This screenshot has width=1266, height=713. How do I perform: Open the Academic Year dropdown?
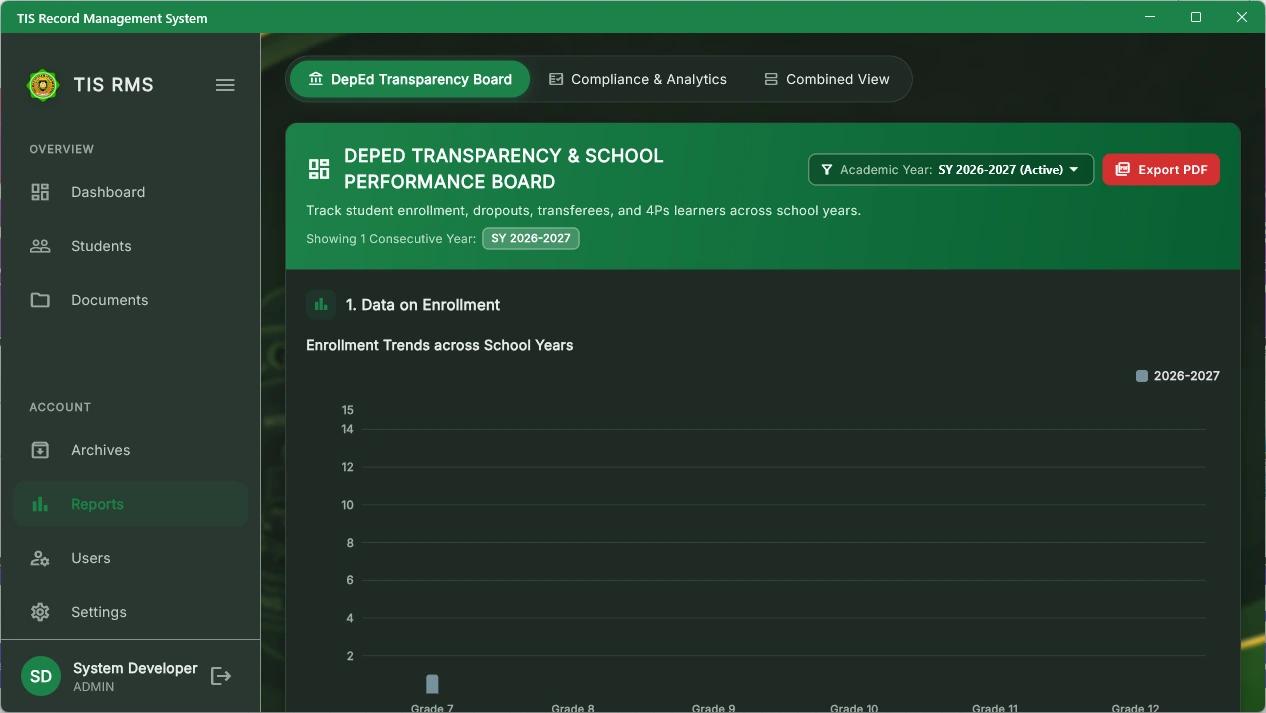point(951,170)
